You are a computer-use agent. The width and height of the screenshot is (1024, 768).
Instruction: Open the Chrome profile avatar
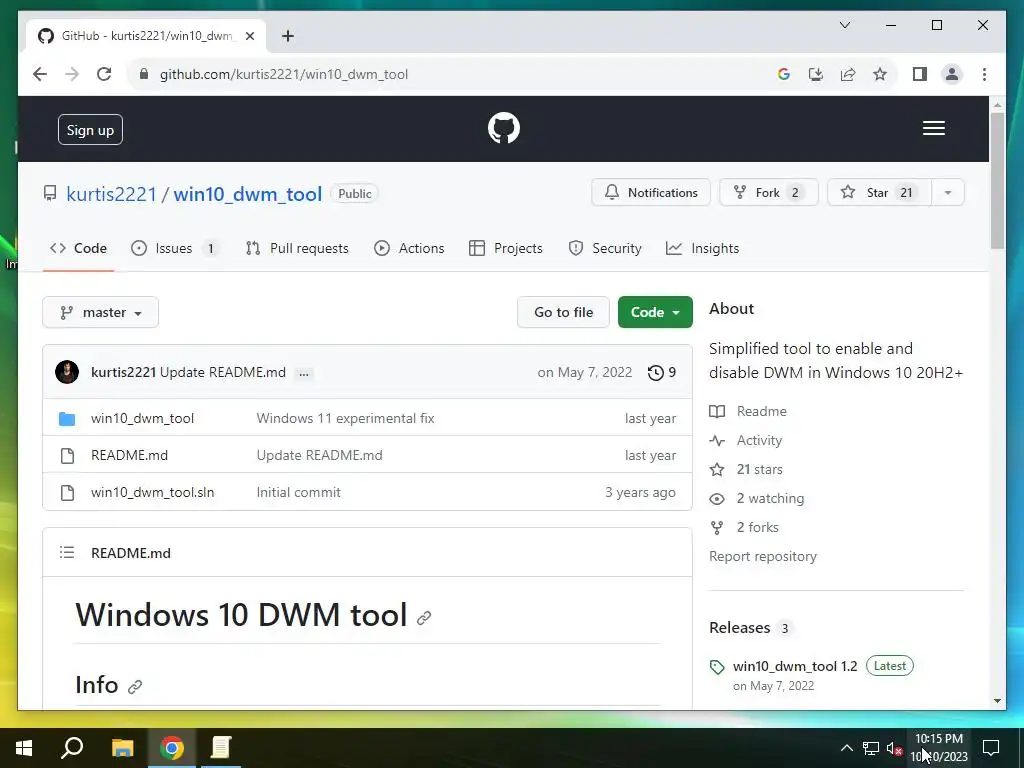(952, 74)
